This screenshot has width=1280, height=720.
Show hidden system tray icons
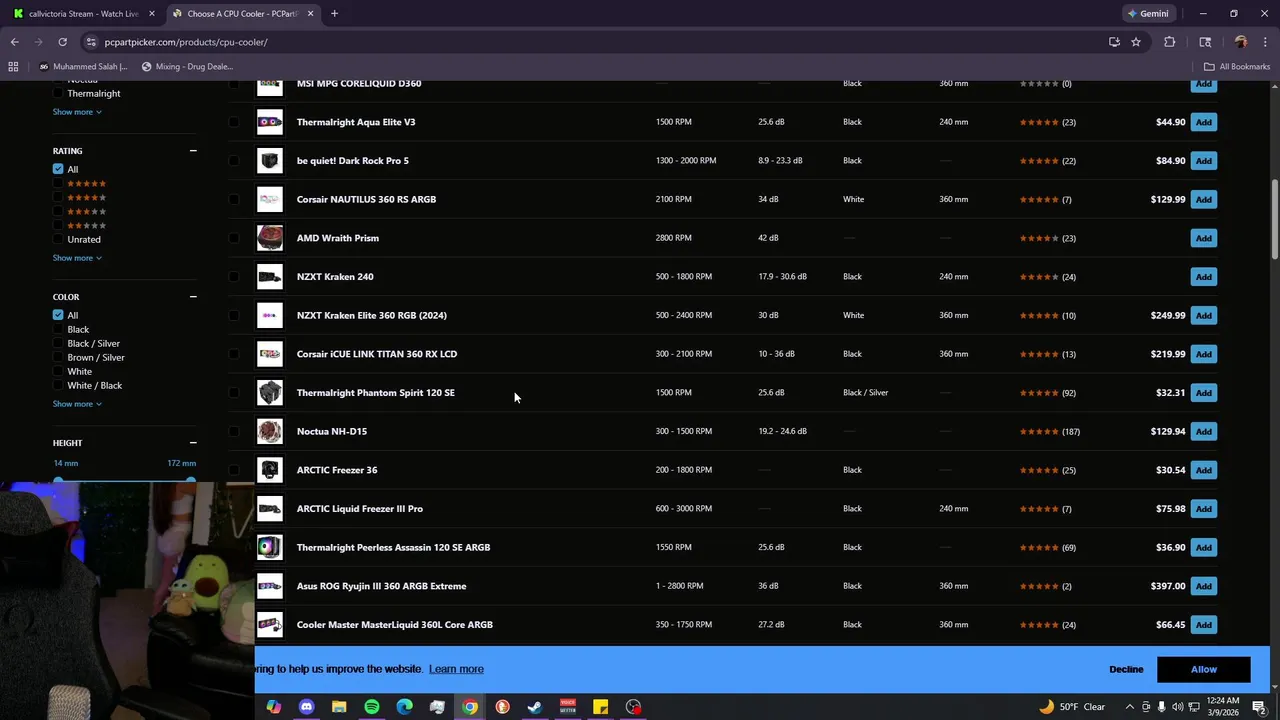coord(1129,707)
